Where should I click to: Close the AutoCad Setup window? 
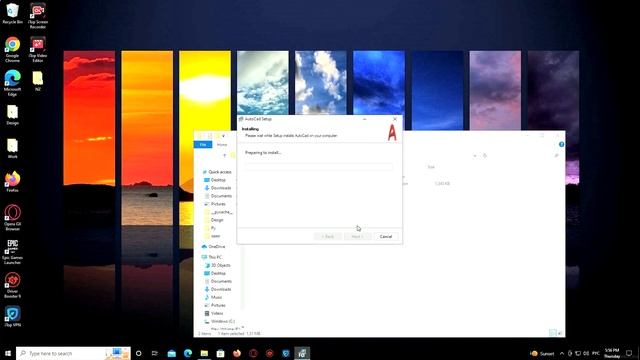click(395, 119)
